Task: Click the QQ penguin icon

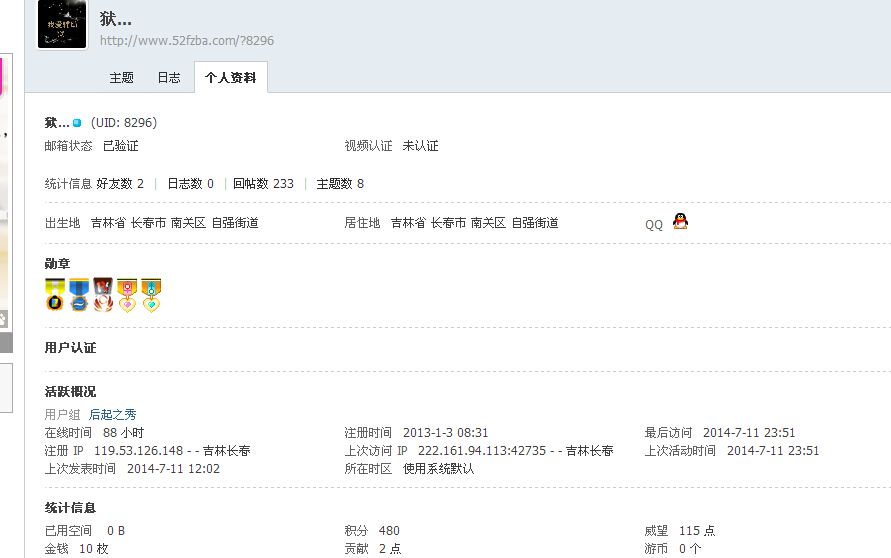Action: tap(680, 222)
